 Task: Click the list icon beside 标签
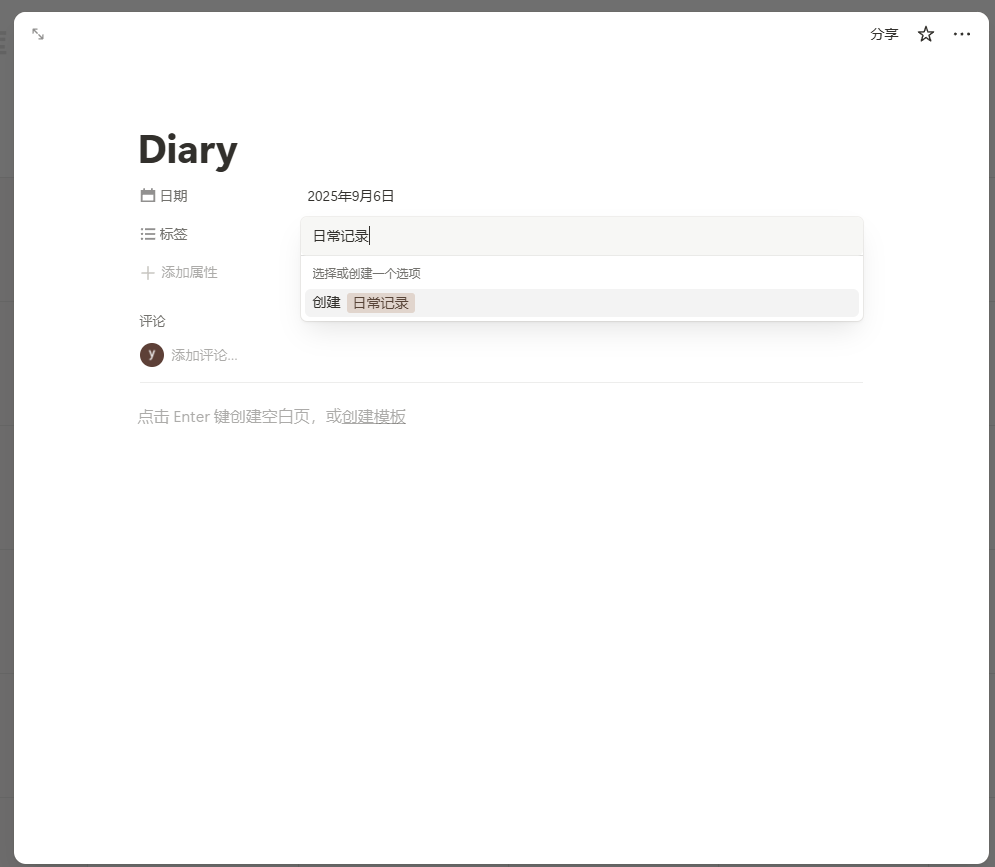pyautogui.click(x=148, y=234)
